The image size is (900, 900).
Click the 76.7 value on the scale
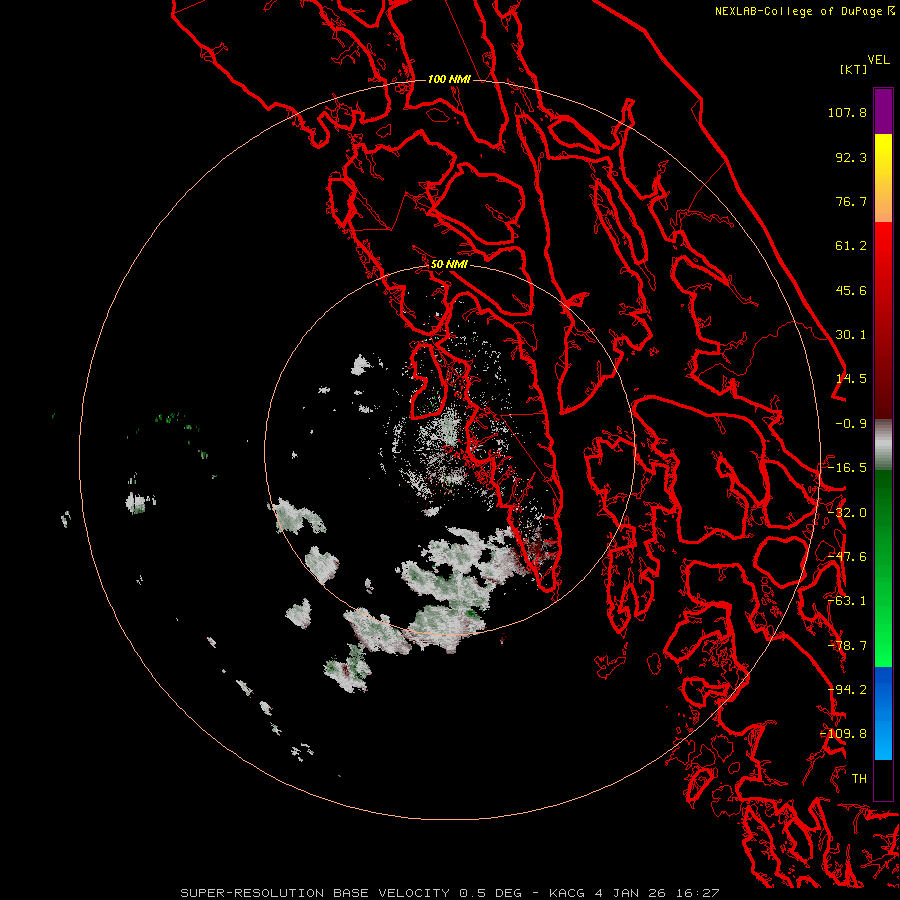point(851,201)
